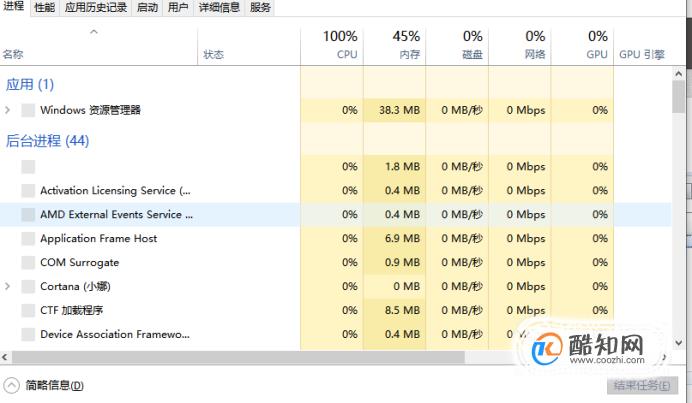This screenshot has height=403, width=692.
Task: Expand the Windows 资源管理器 process group
Action: (7, 110)
